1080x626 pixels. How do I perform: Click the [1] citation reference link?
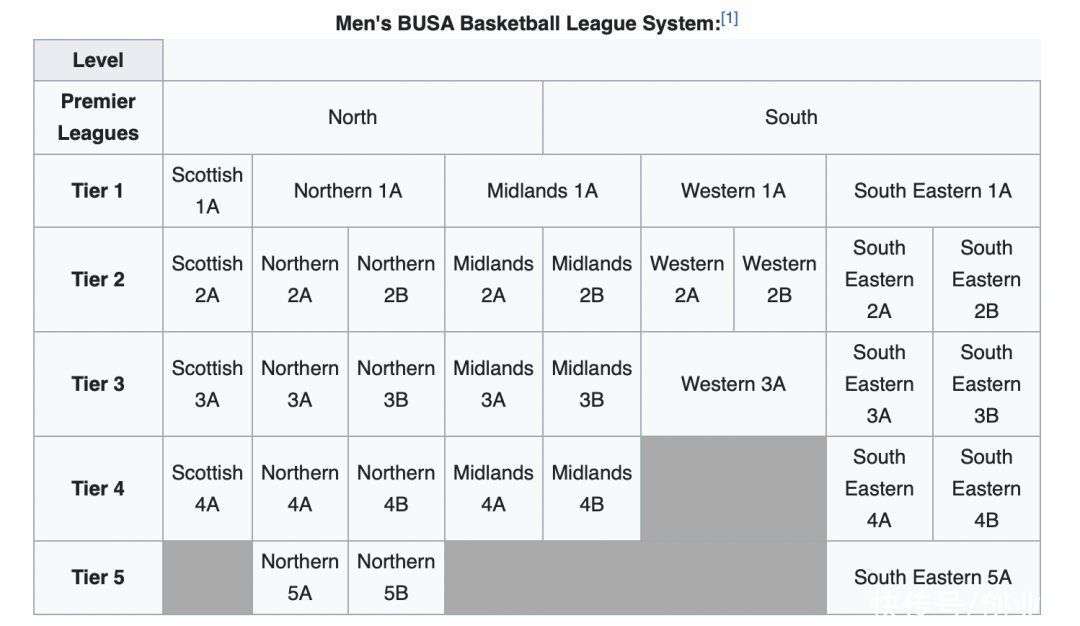coord(730,19)
